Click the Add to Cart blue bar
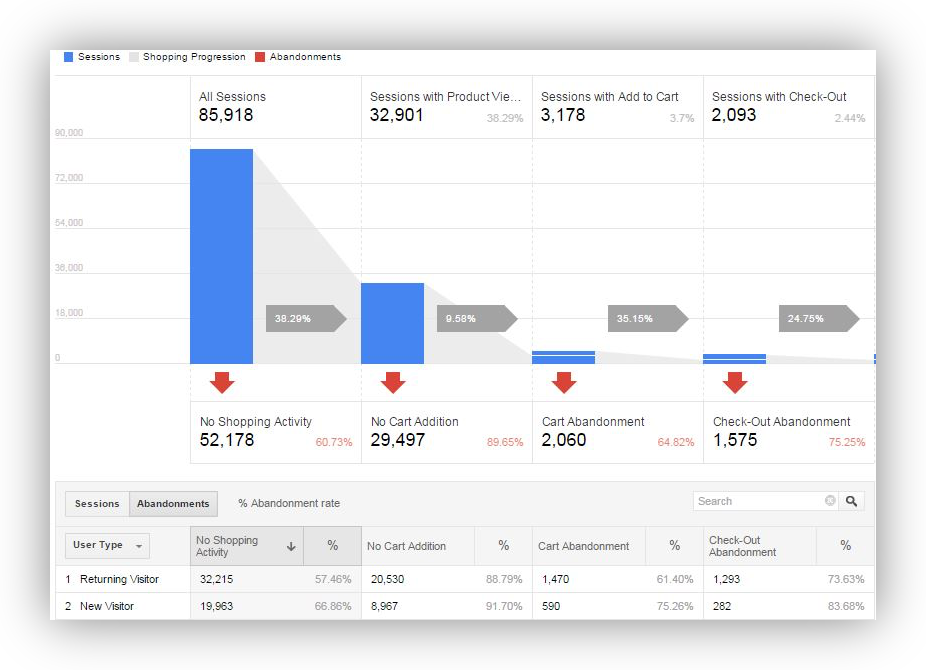This screenshot has height=670, width=926. point(563,357)
